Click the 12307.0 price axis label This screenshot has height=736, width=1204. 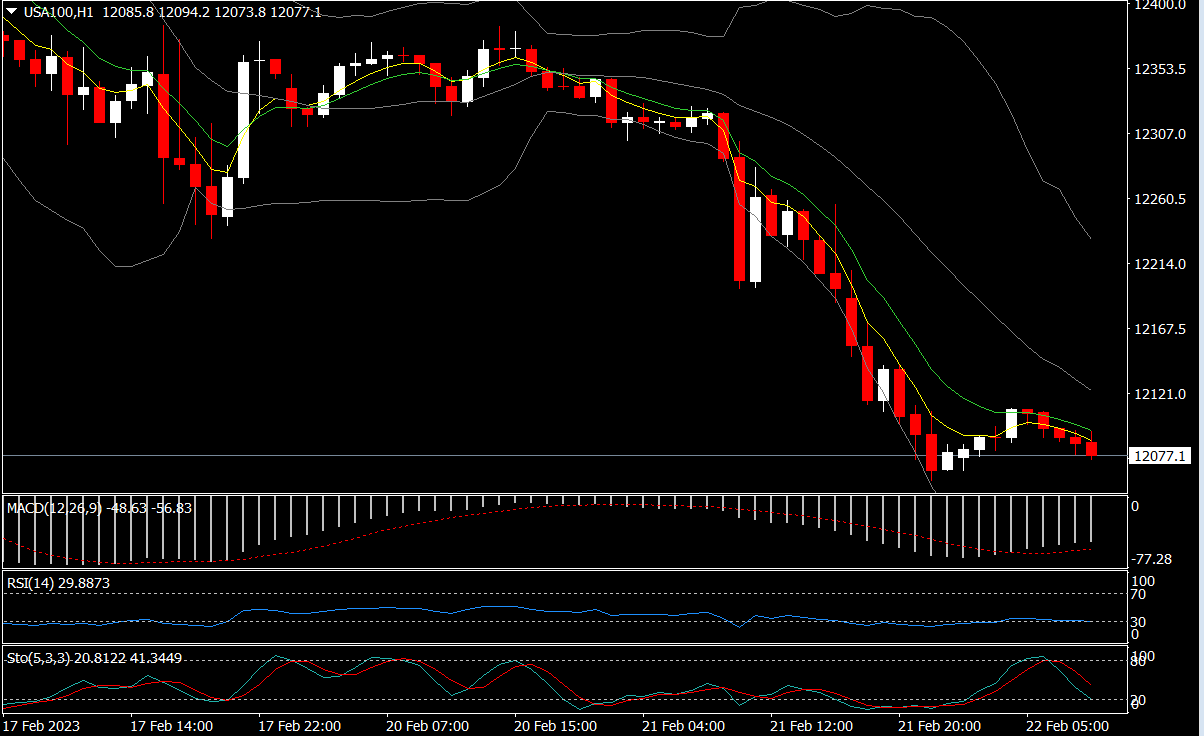click(1158, 134)
